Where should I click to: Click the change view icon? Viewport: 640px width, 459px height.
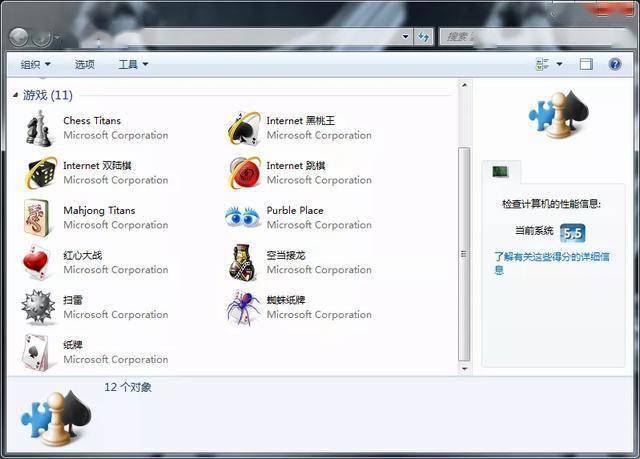[542, 64]
